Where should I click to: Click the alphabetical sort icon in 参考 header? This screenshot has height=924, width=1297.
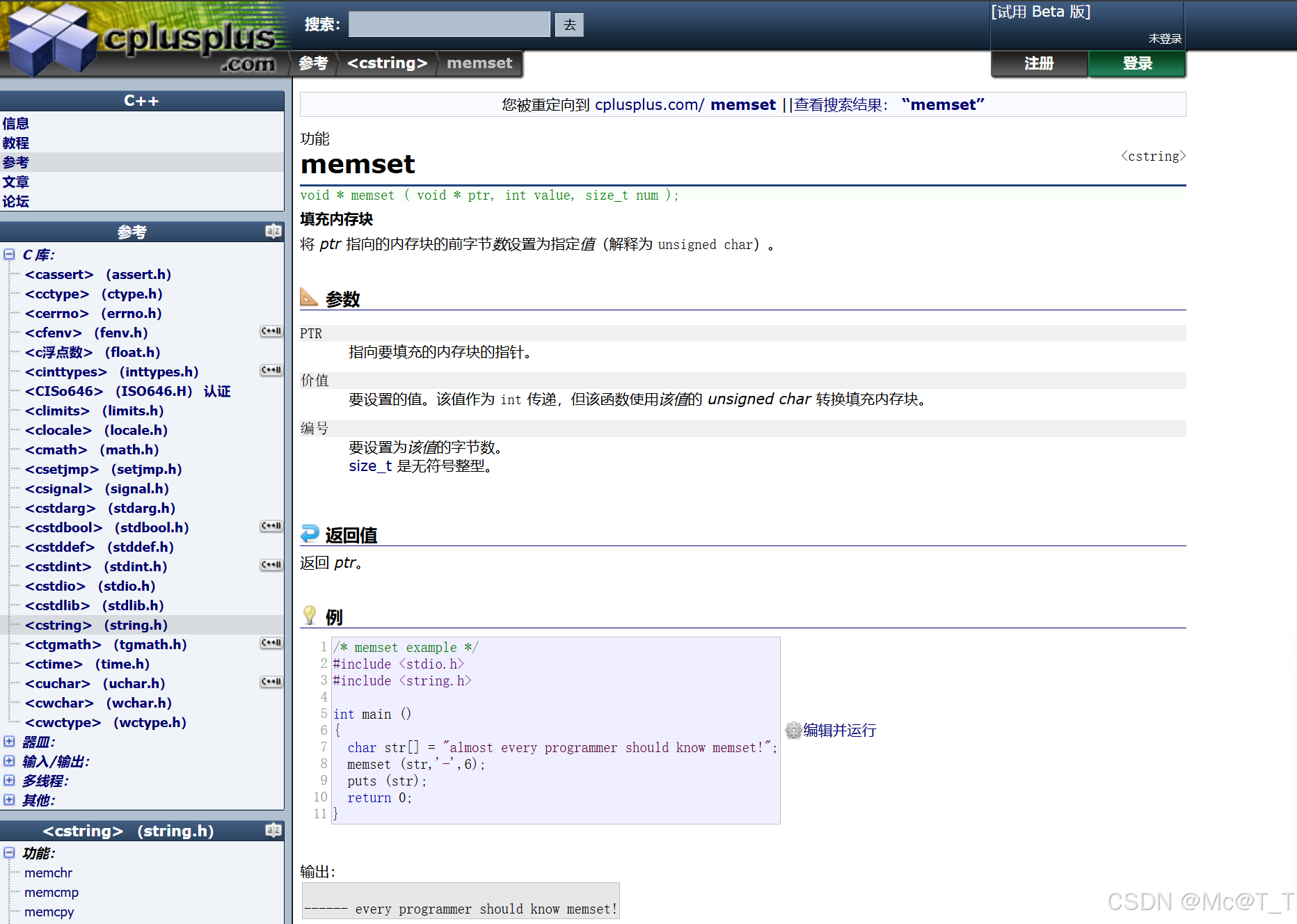pos(273,231)
